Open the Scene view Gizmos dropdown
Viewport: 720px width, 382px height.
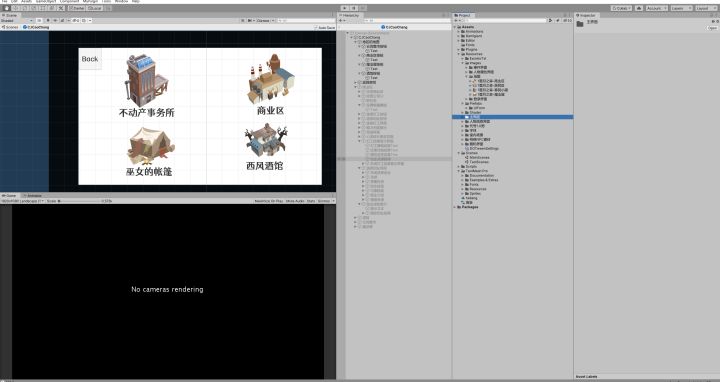[x=264, y=21]
